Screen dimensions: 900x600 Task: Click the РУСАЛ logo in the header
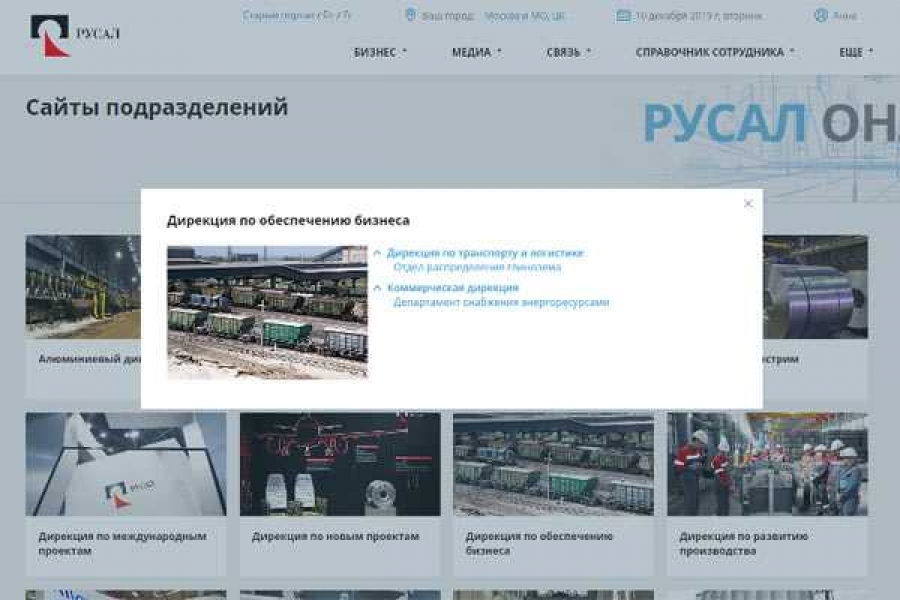[75, 36]
